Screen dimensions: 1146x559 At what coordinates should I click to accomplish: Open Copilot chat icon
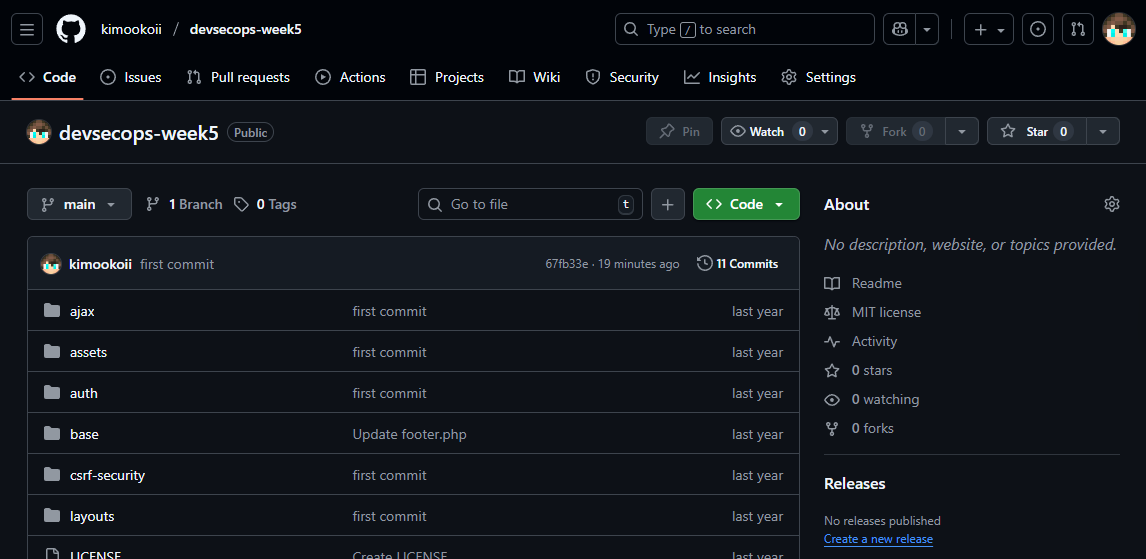coord(898,29)
